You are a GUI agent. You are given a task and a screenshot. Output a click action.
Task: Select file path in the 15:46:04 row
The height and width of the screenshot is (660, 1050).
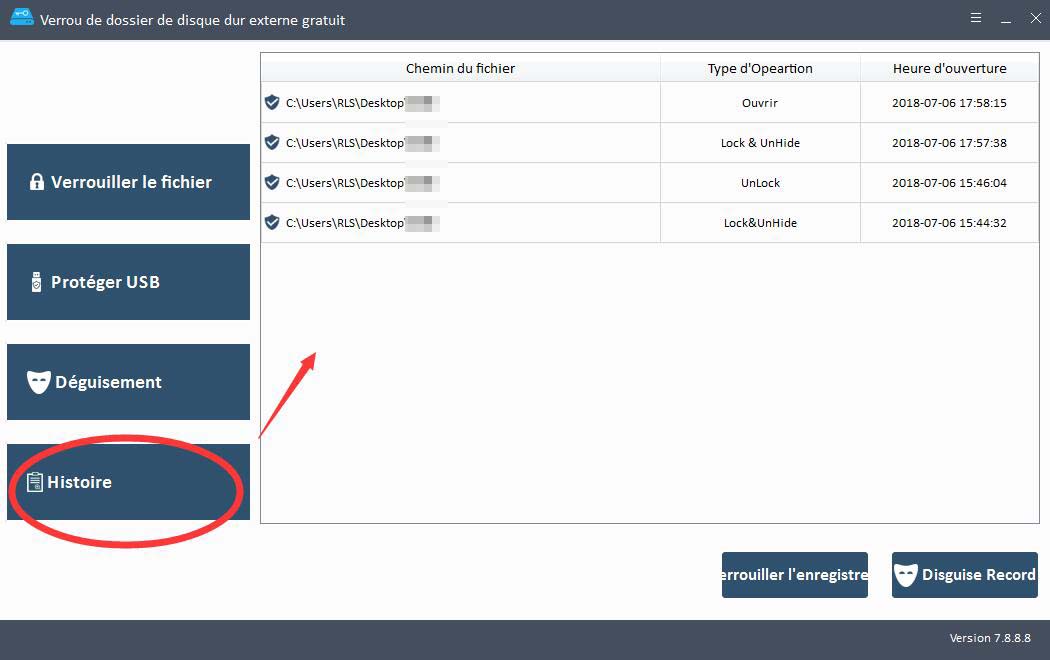coord(362,183)
